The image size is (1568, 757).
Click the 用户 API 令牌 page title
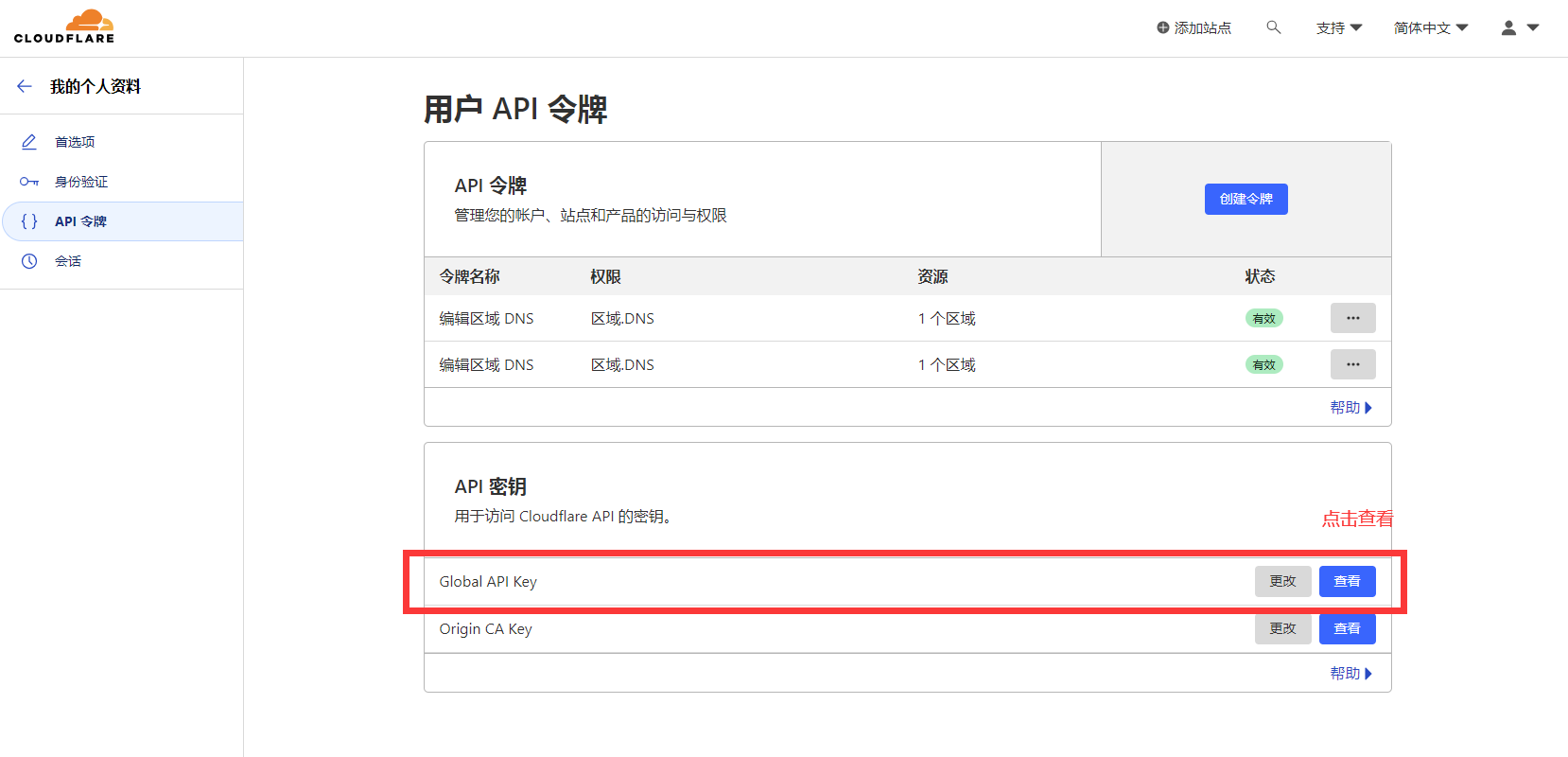point(515,109)
